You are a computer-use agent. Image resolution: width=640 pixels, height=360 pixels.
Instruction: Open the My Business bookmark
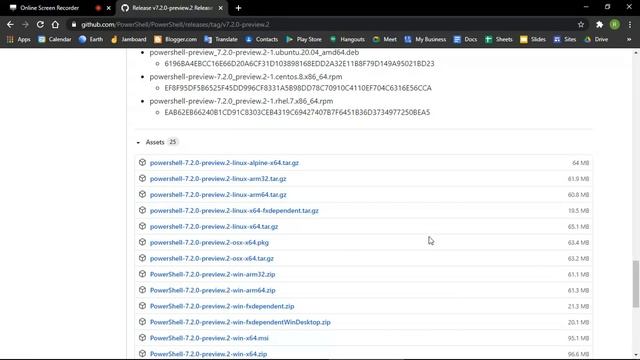coord(425,39)
